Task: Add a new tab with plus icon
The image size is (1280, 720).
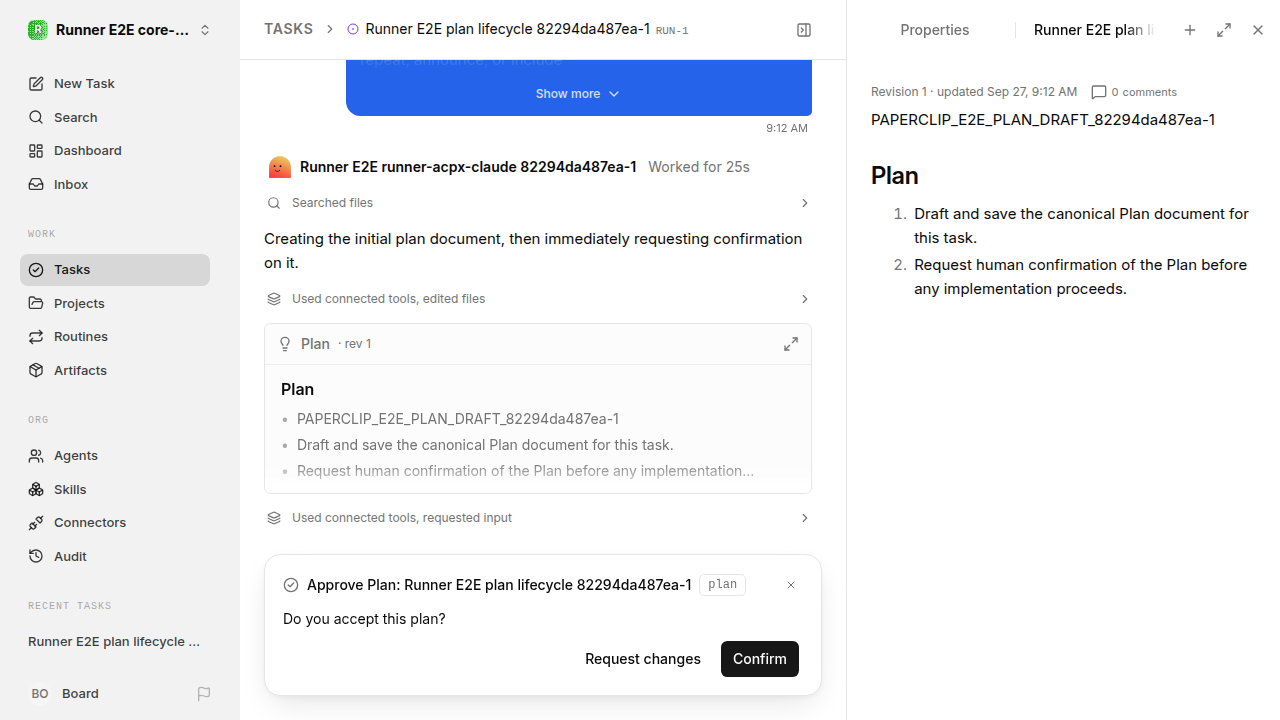Action: (x=1190, y=30)
